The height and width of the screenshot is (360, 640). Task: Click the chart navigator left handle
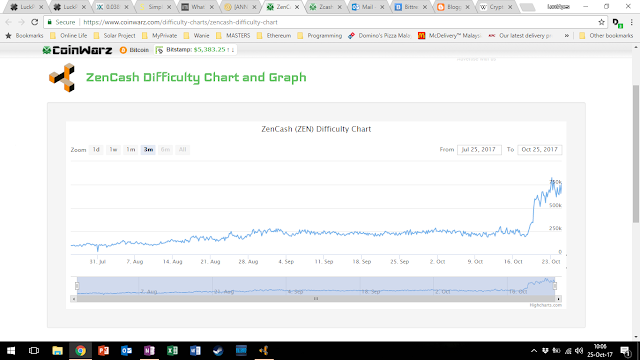tap(77, 286)
